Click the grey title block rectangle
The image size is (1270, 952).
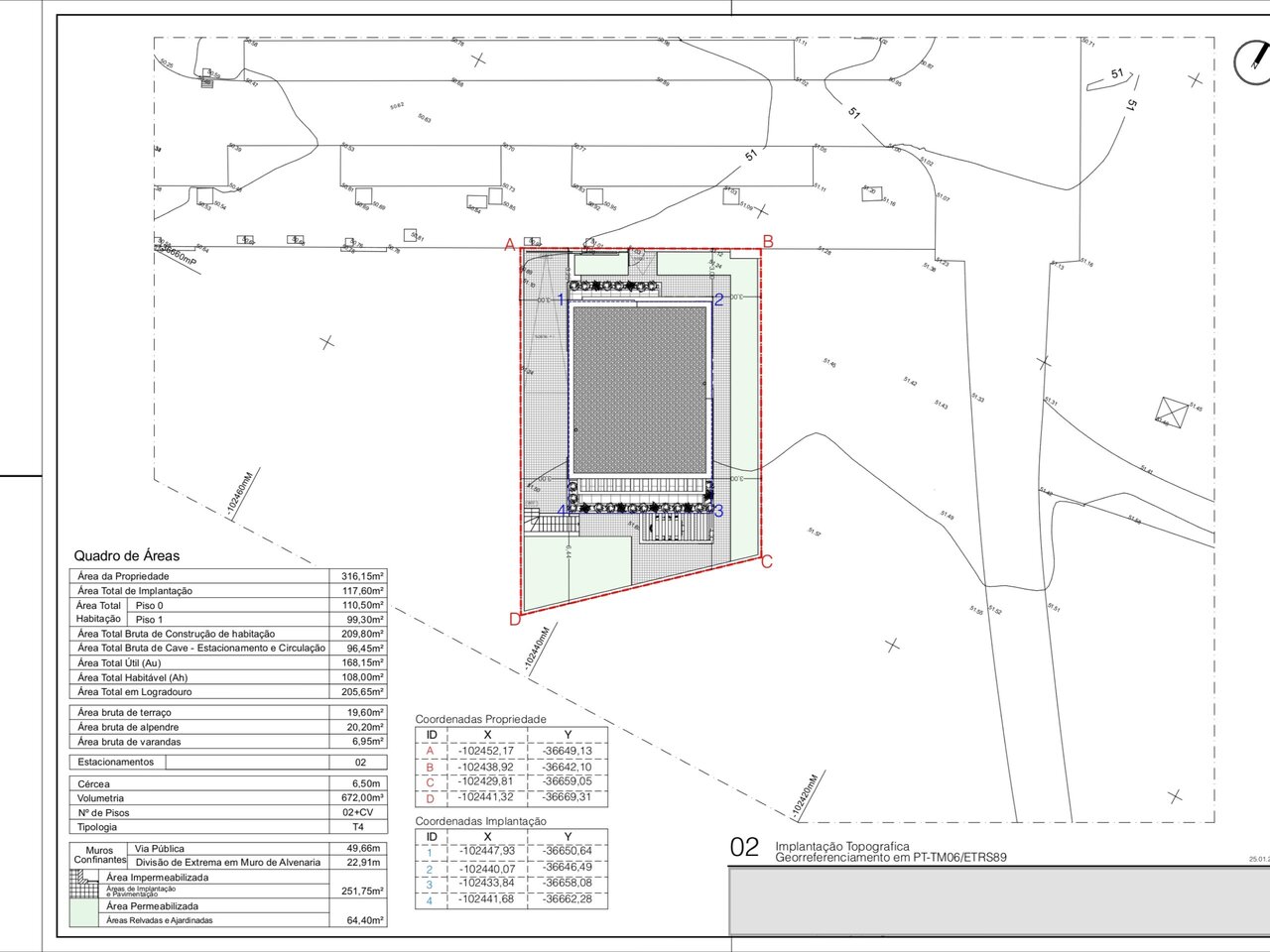(x=999, y=901)
